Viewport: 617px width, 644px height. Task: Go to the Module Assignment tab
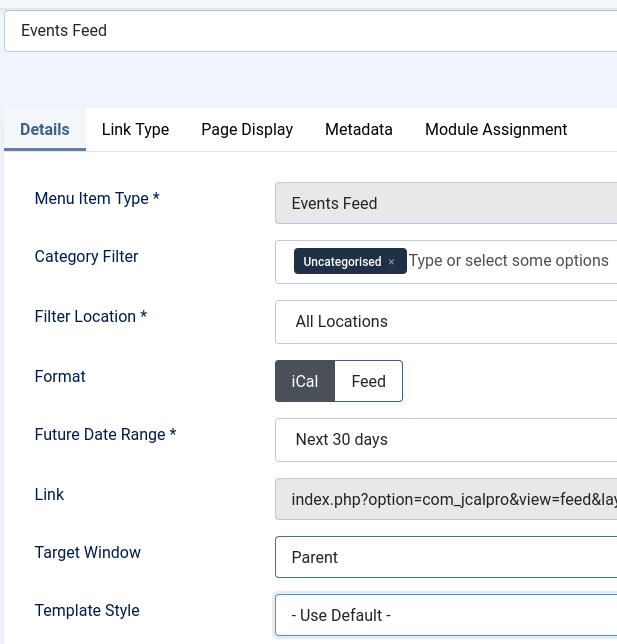[496, 129]
